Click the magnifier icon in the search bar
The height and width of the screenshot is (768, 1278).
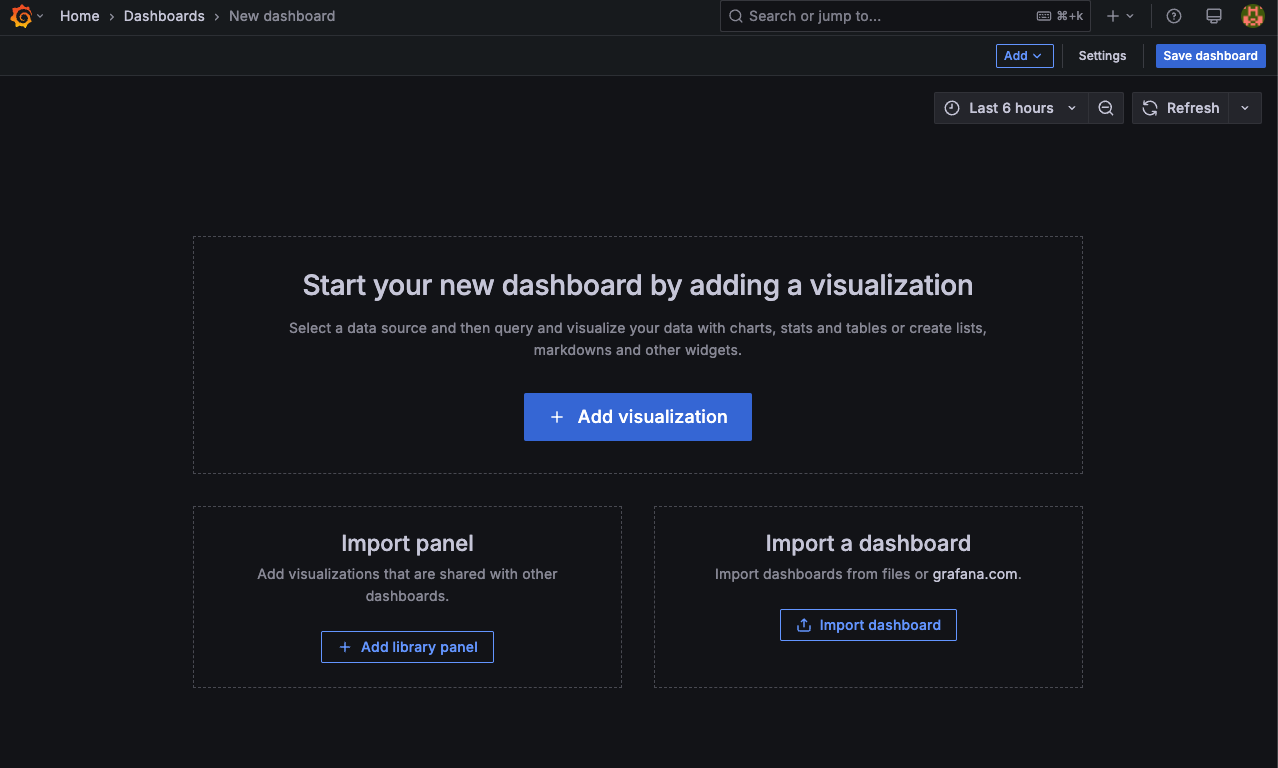[x=736, y=16]
